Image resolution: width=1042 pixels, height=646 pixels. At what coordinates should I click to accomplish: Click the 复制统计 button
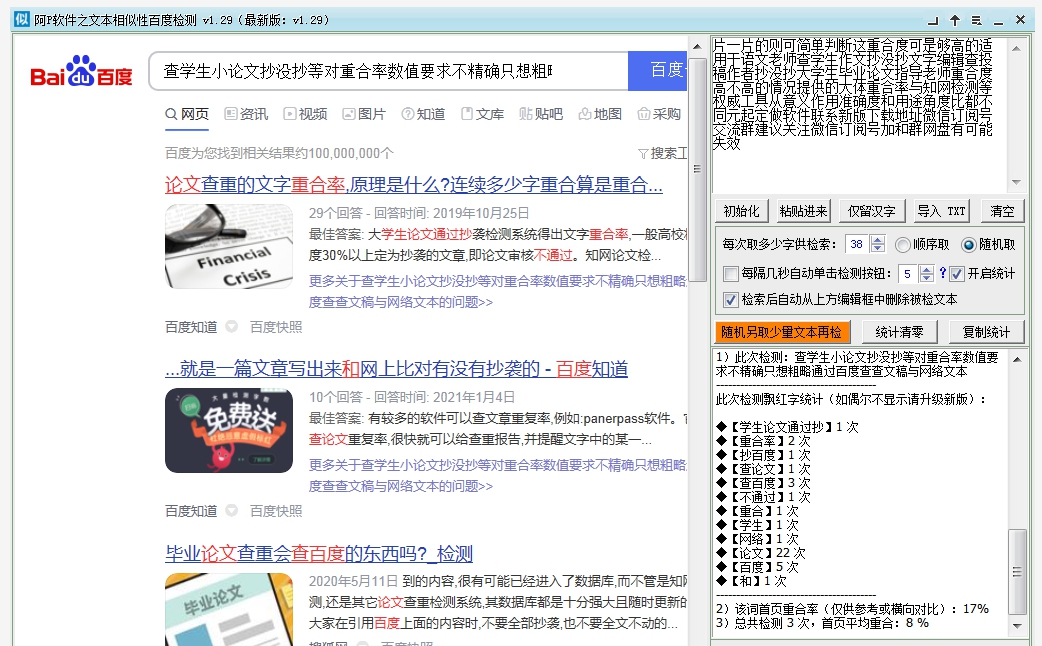[986, 332]
